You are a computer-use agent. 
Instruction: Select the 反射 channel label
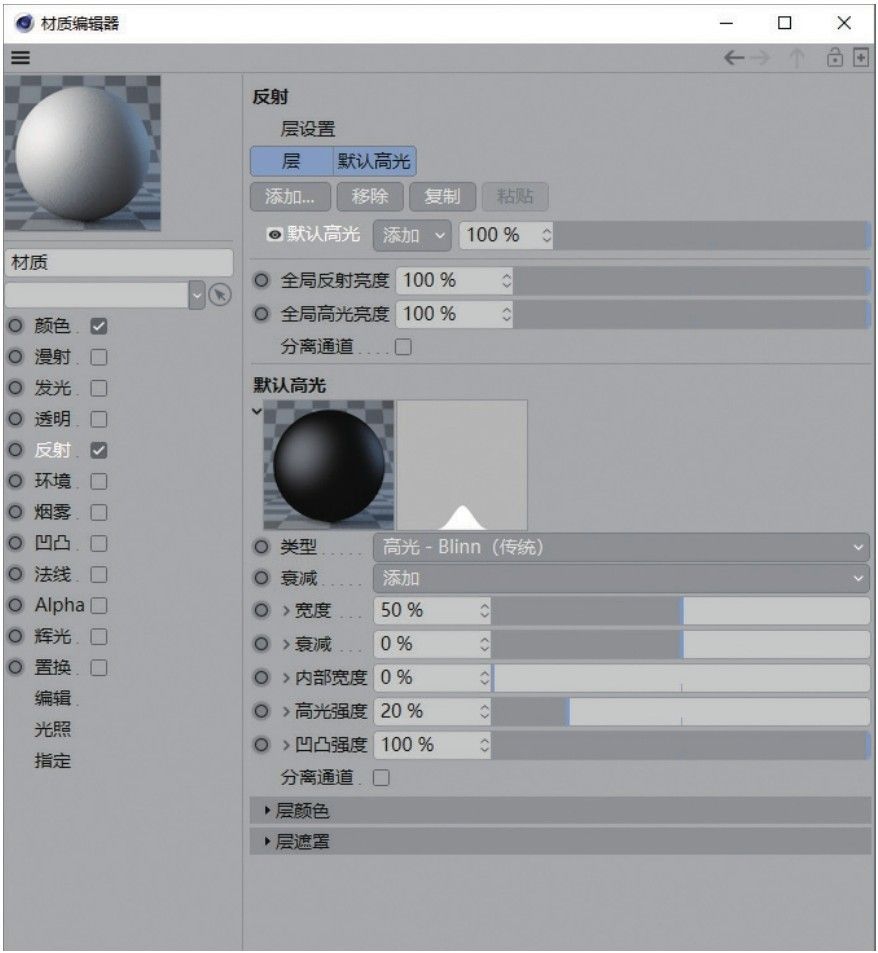tap(53, 450)
